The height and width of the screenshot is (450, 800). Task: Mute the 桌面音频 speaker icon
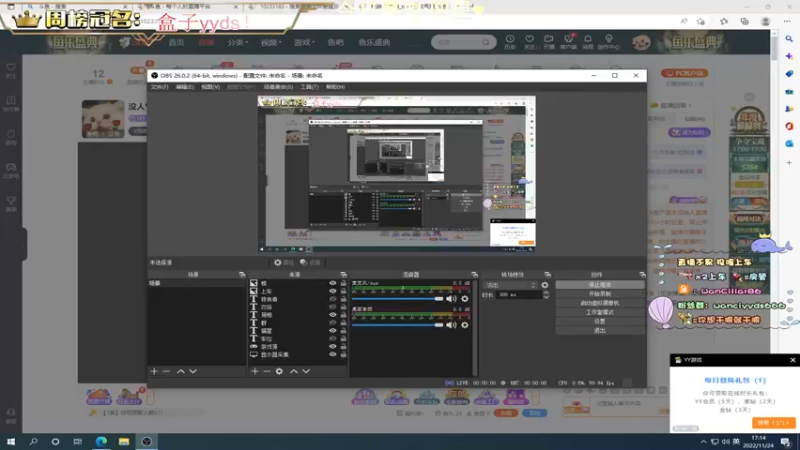[x=452, y=324]
